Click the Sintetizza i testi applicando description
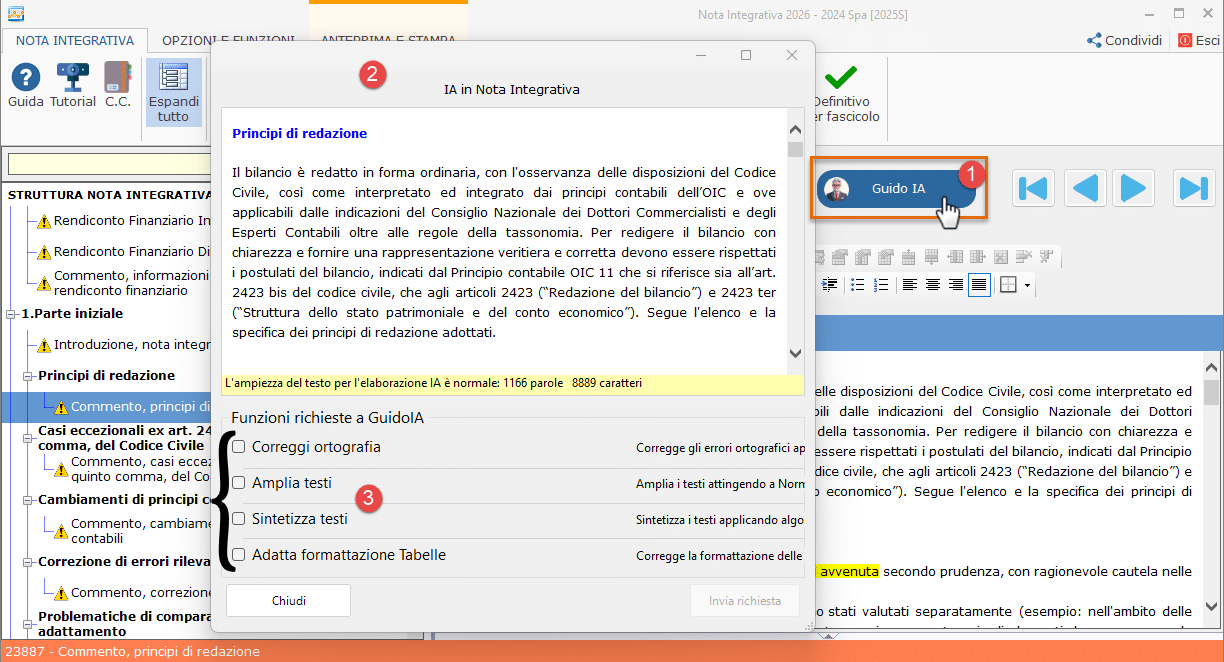 [720, 520]
